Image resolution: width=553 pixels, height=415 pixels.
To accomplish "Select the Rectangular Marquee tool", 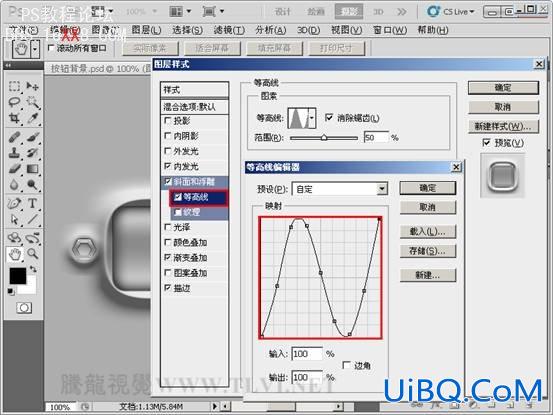I will pos(14,86).
